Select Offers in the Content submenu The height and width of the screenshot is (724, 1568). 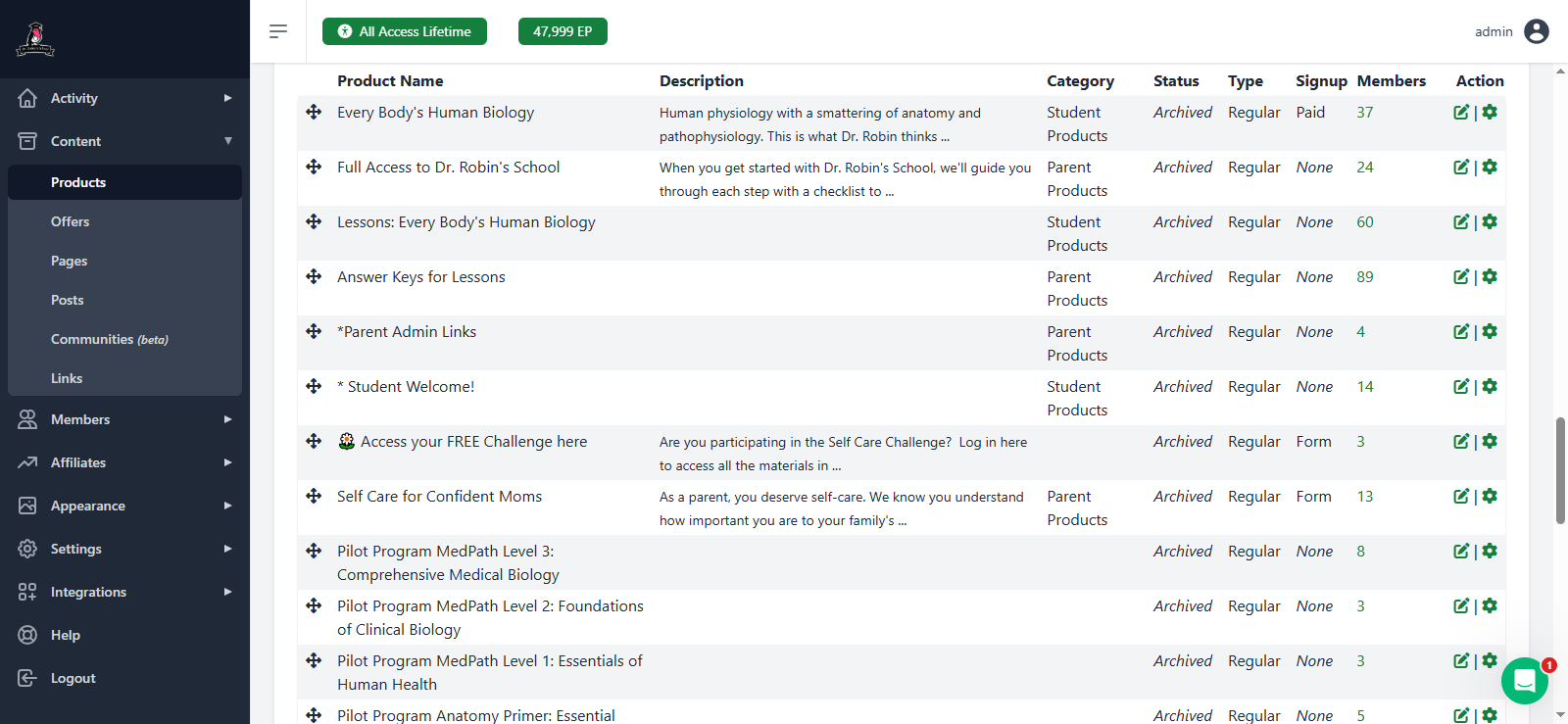(x=71, y=221)
